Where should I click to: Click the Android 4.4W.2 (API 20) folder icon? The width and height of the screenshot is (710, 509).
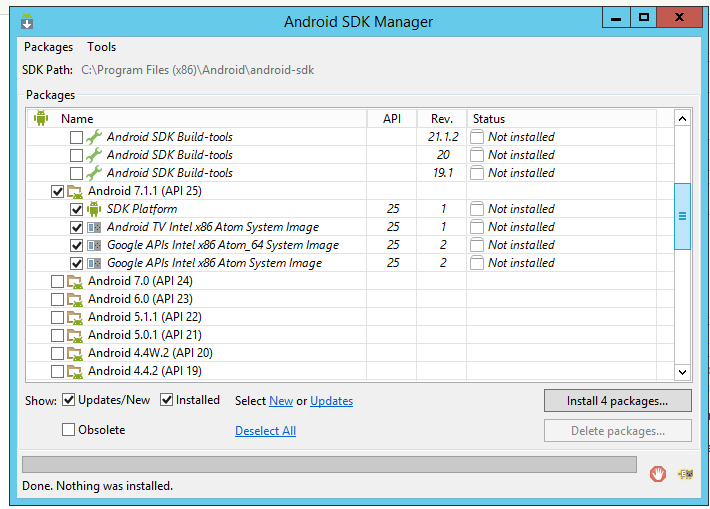tap(75, 354)
